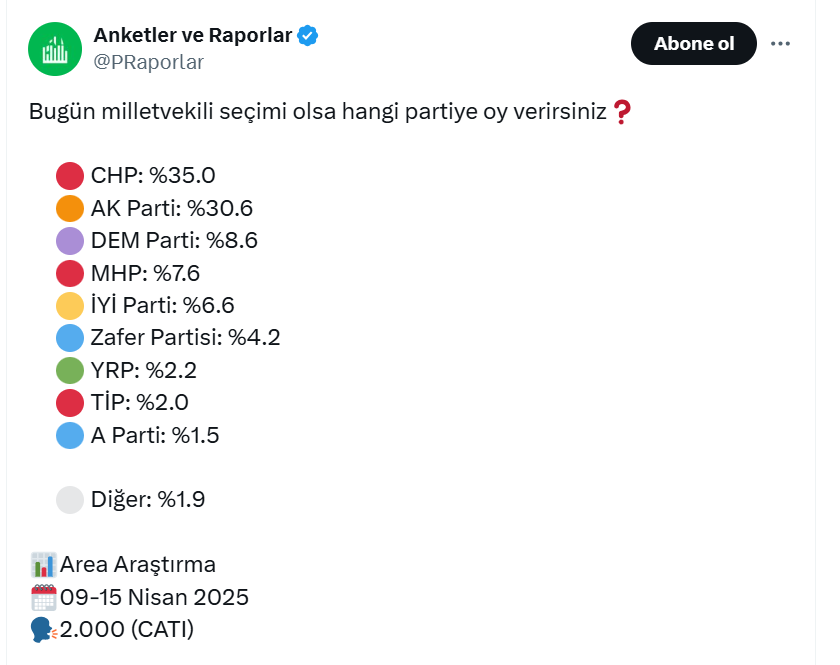Open the @PRaporlar handle link

[148, 62]
